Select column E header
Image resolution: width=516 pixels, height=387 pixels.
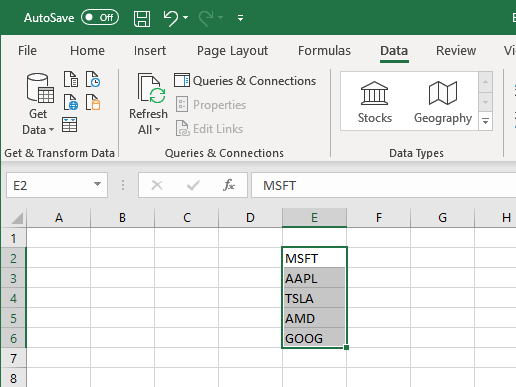point(314,218)
